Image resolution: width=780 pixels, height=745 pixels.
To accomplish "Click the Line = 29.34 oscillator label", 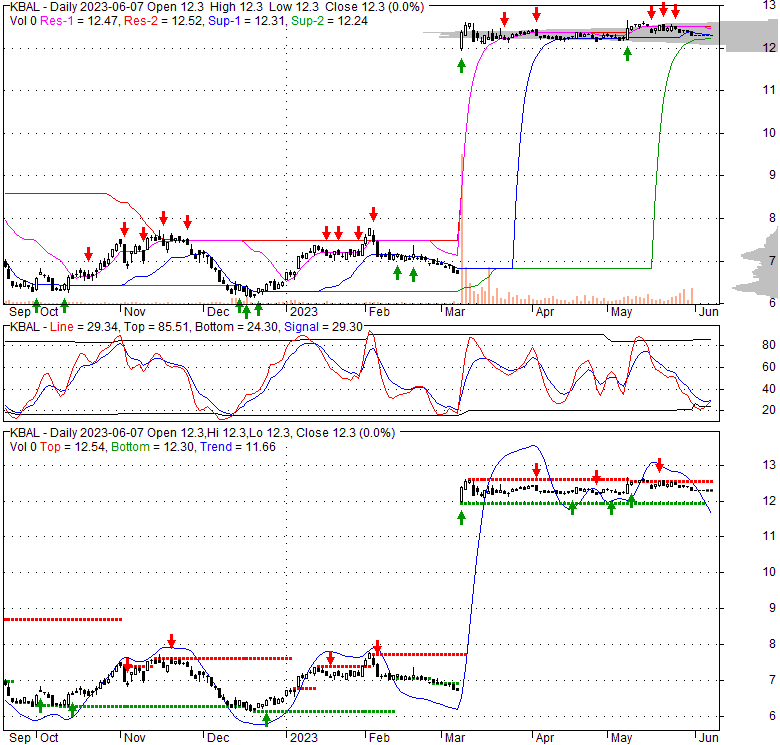I will click(x=84, y=327).
